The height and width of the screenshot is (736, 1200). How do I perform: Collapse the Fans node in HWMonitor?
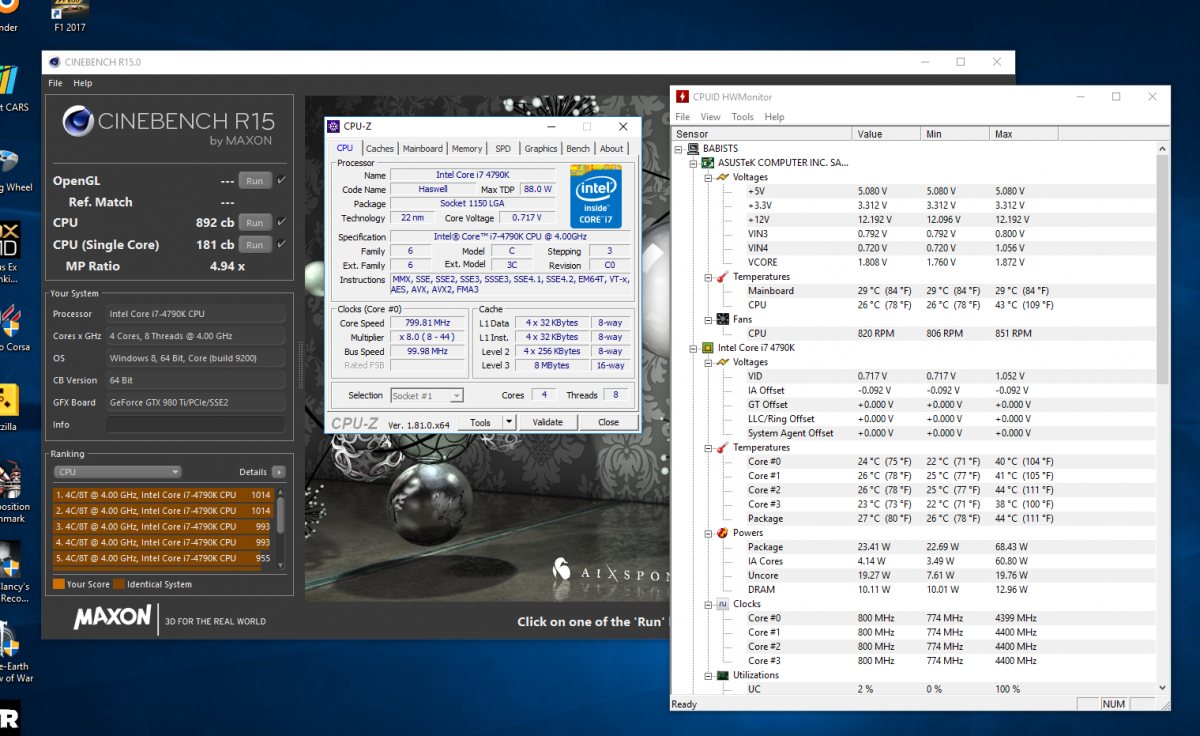pyautogui.click(x=708, y=320)
